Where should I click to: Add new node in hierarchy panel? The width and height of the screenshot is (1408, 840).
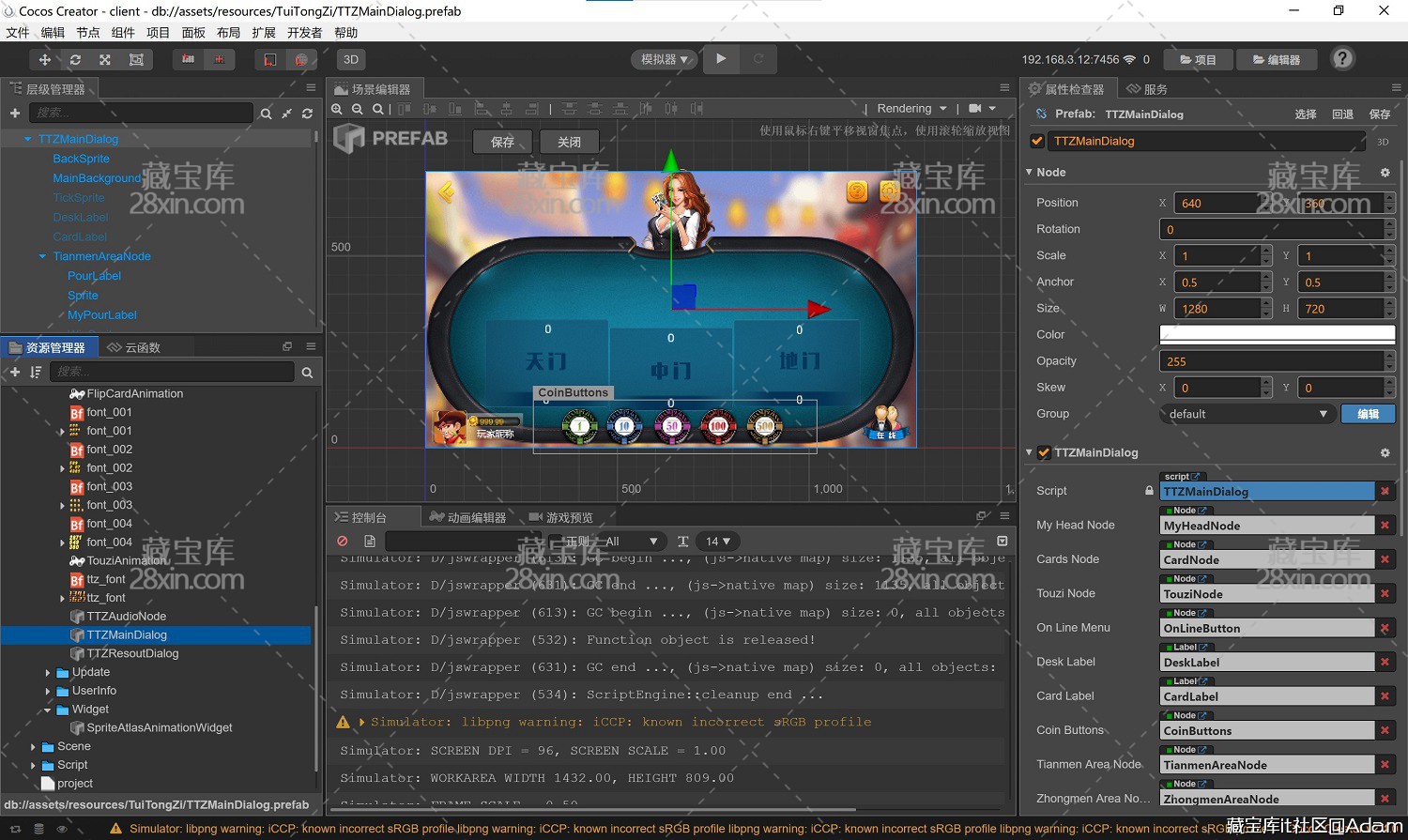pos(15,114)
